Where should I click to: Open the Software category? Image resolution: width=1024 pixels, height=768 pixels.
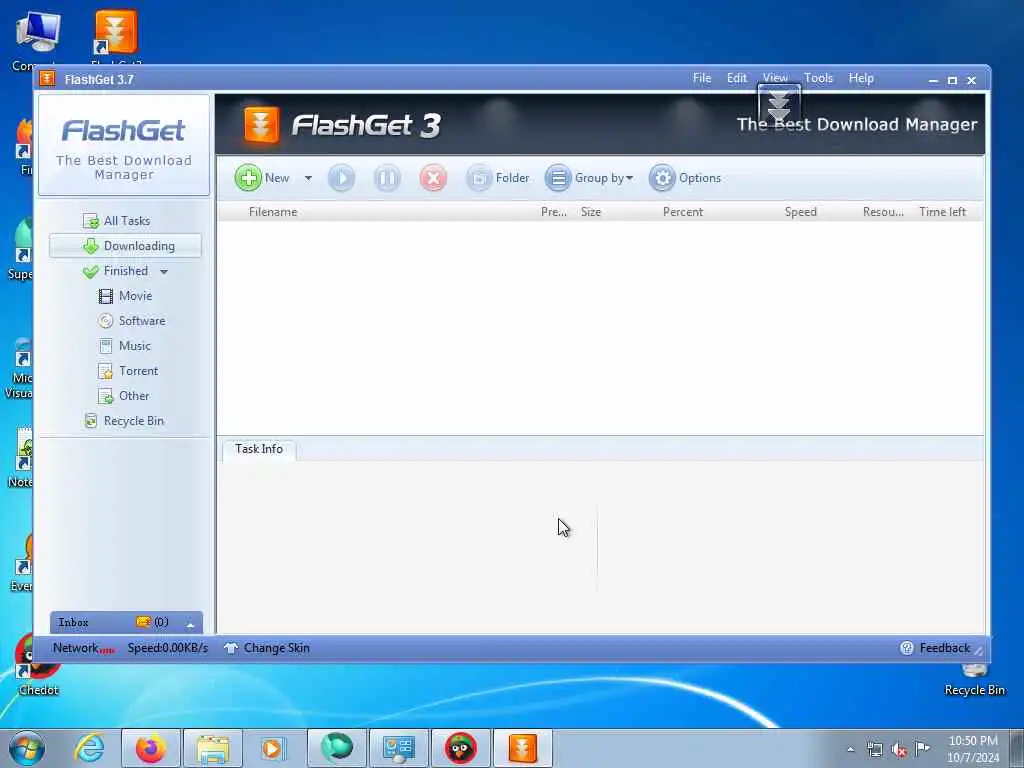[132, 321]
